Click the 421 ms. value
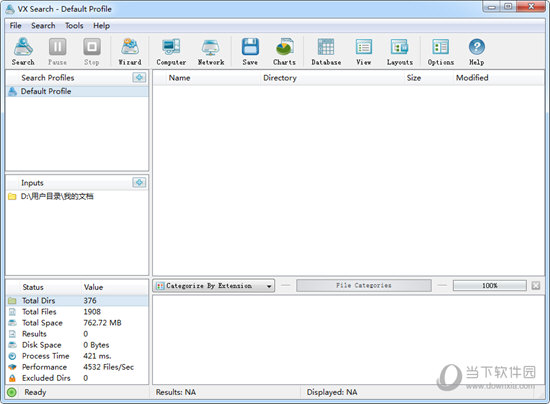This screenshot has width=550, height=404. 97,356
